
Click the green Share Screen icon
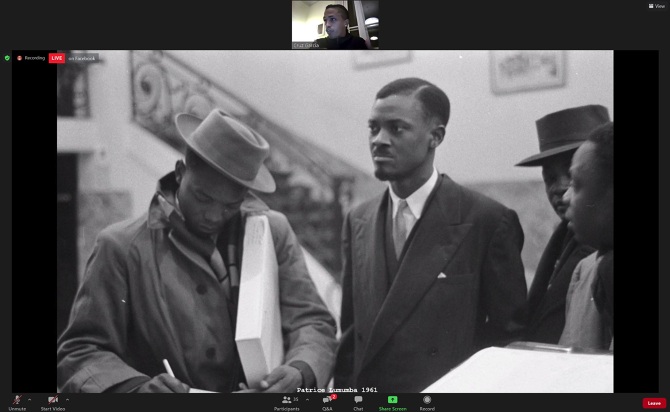pos(392,399)
